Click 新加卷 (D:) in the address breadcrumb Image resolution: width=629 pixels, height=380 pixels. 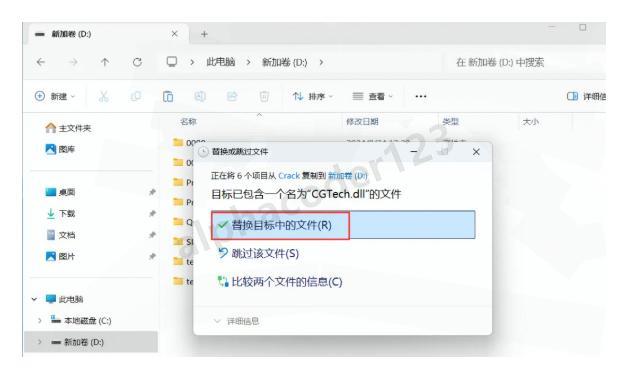click(x=284, y=62)
